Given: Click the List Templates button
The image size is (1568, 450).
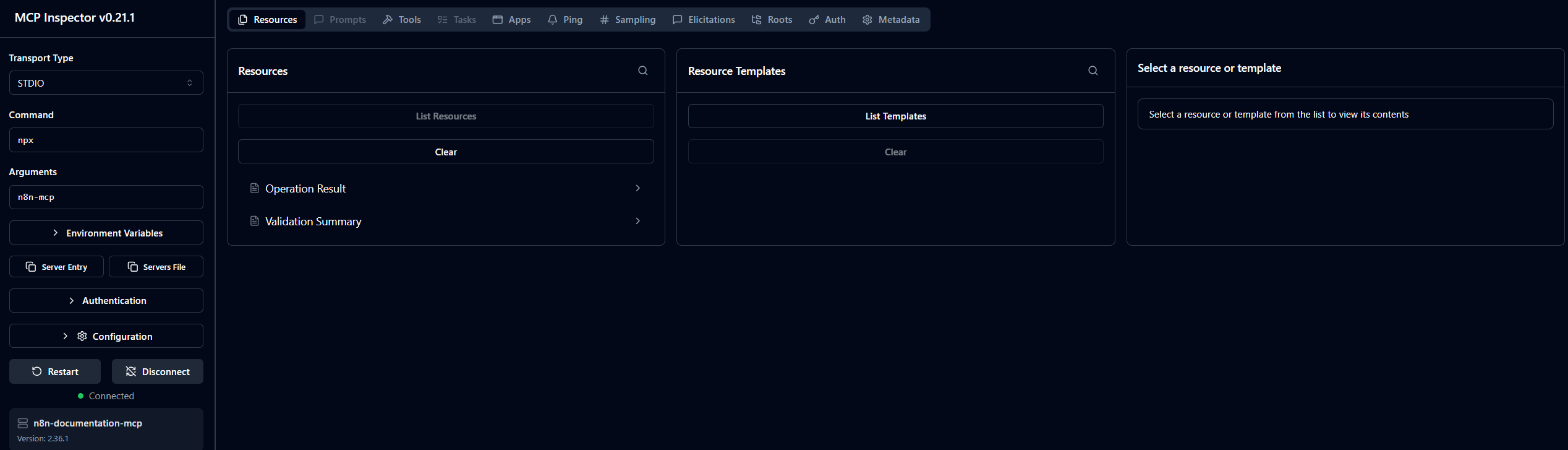Looking at the screenshot, I should (895, 116).
